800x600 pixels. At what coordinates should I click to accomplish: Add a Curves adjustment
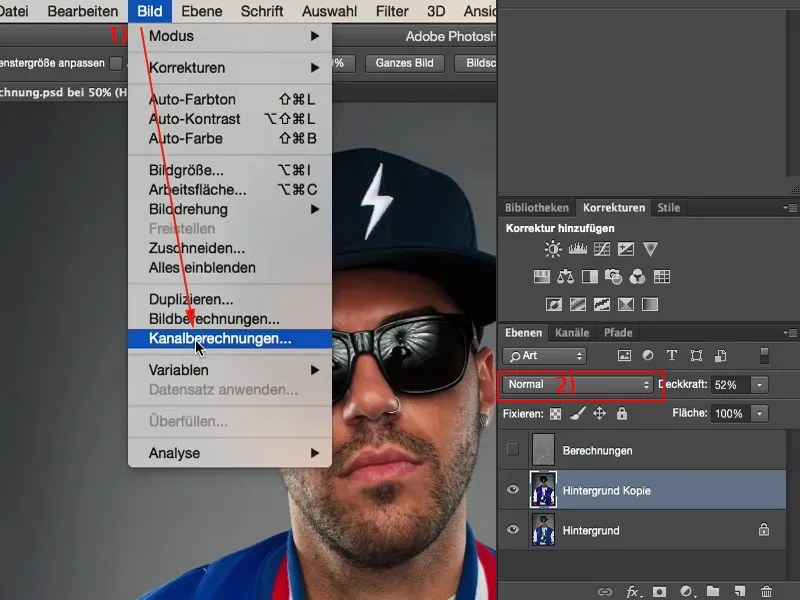click(x=602, y=249)
